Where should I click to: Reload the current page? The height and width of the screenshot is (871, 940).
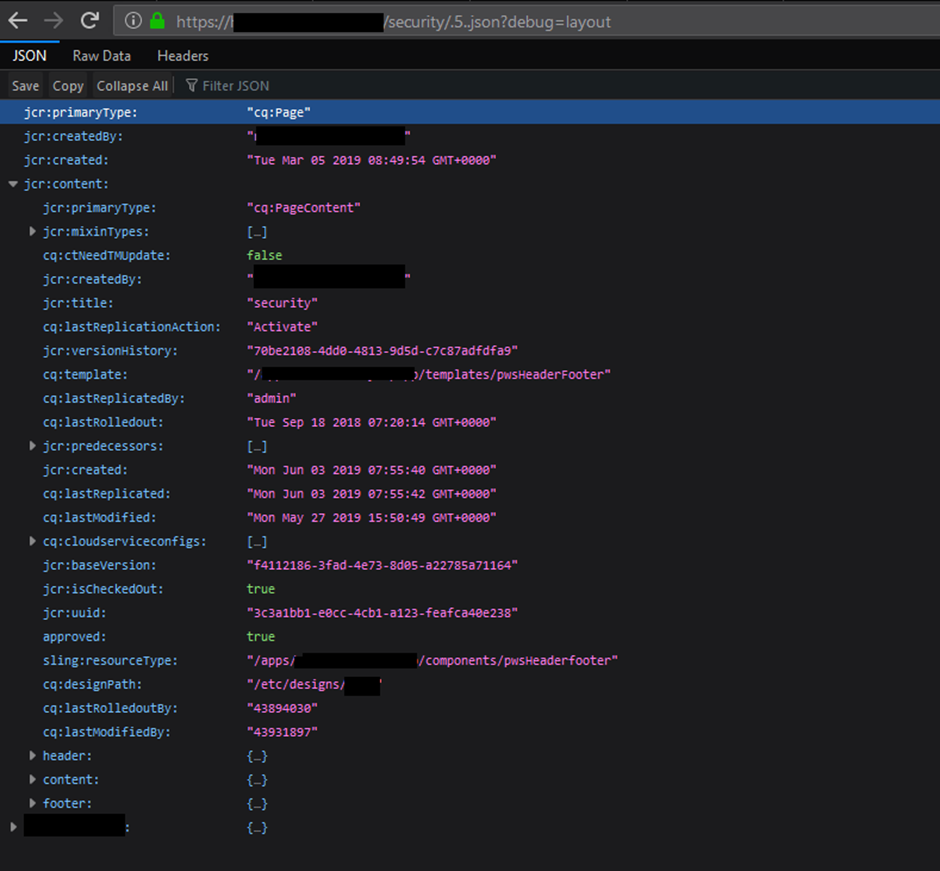tap(90, 20)
